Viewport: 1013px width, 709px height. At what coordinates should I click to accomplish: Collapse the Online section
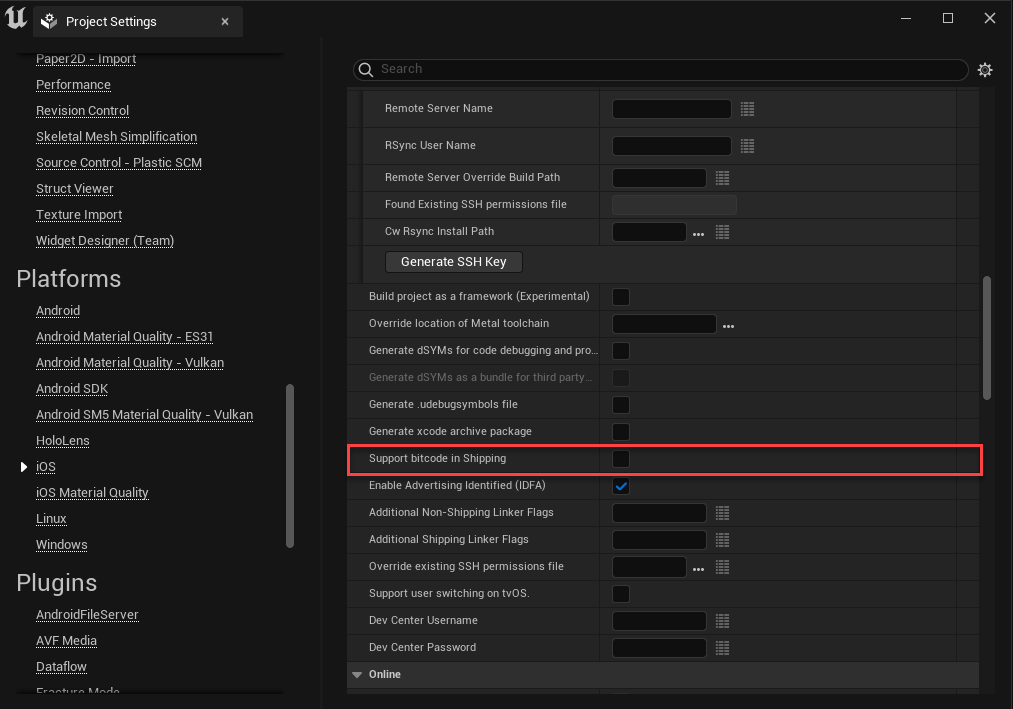pyautogui.click(x=357, y=675)
